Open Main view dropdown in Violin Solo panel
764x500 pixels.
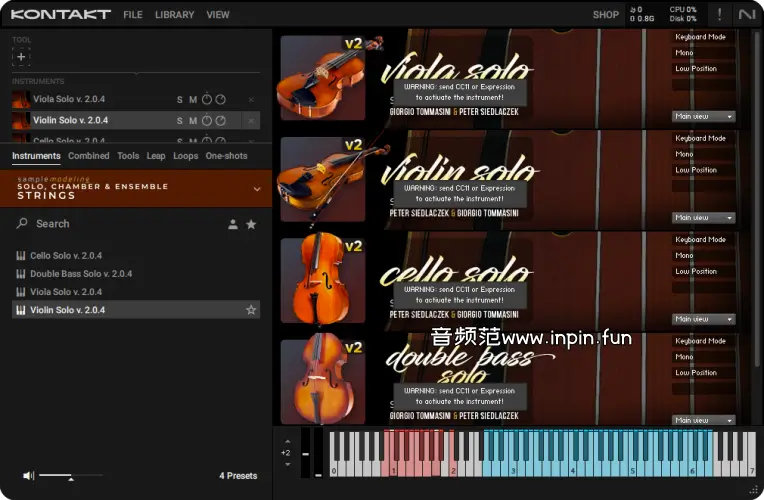click(x=704, y=218)
